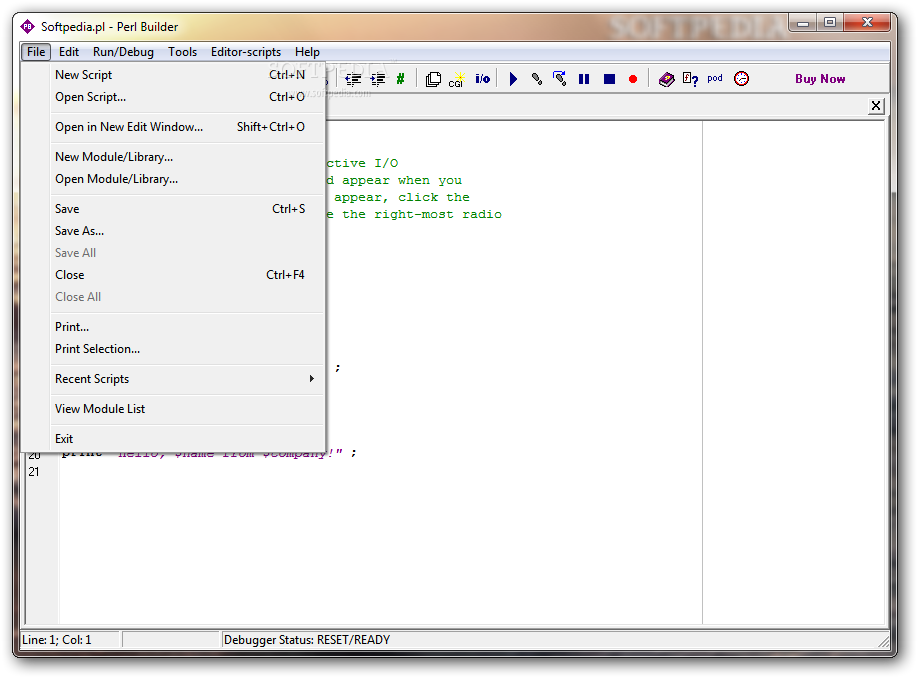Click the Close Ctrl+F4 entry

tap(187, 275)
